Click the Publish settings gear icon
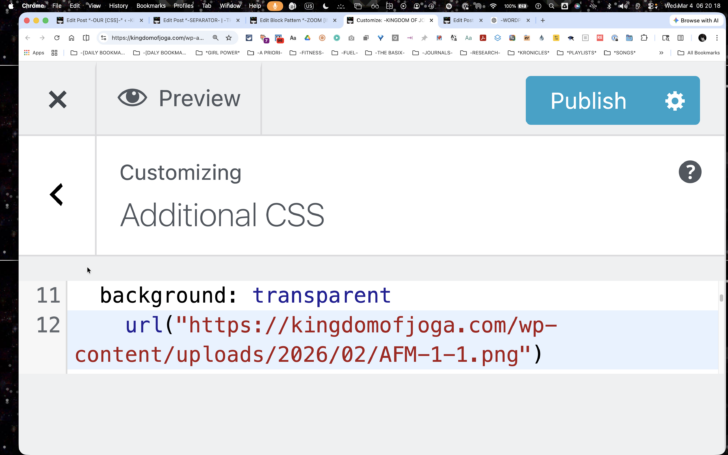Screen dimensions: 728x455 coord(675,101)
